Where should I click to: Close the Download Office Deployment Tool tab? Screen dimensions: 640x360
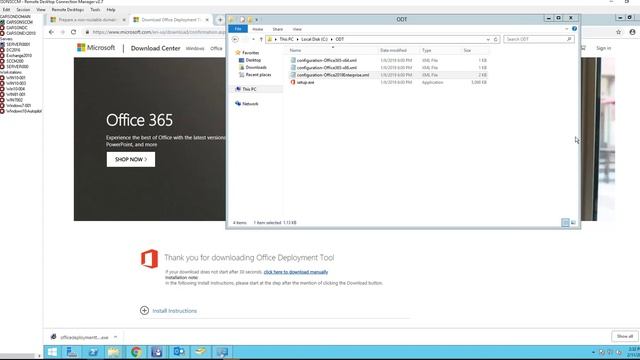[207, 20]
